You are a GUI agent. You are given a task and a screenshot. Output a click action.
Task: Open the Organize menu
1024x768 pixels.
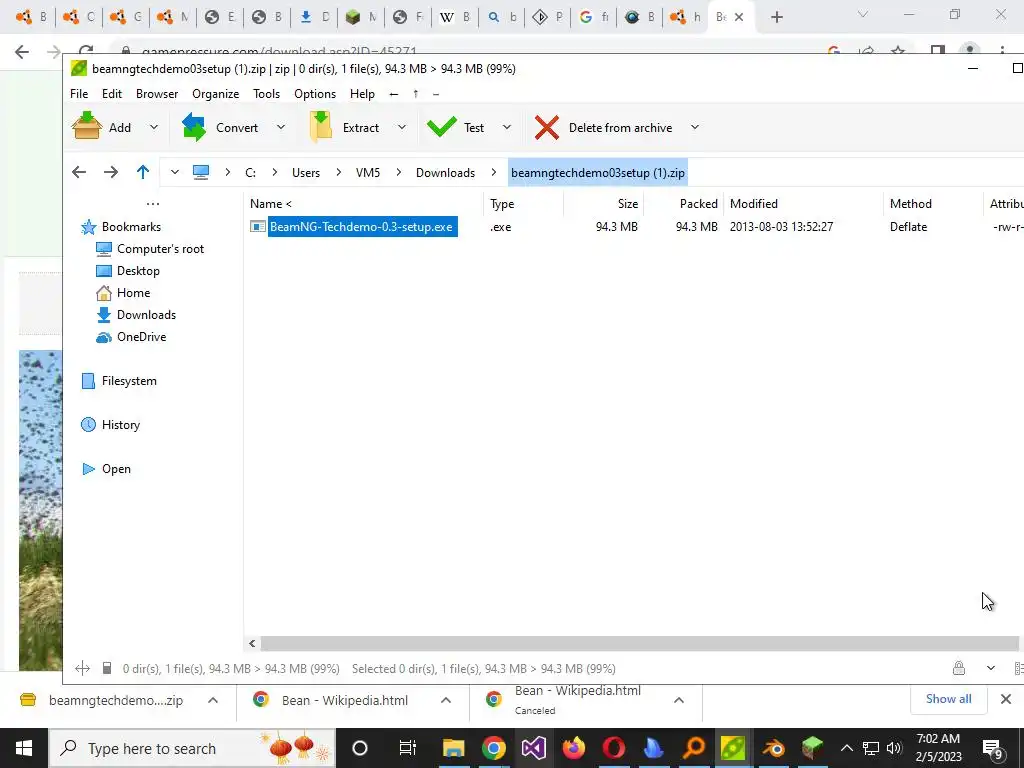pos(216,94)
